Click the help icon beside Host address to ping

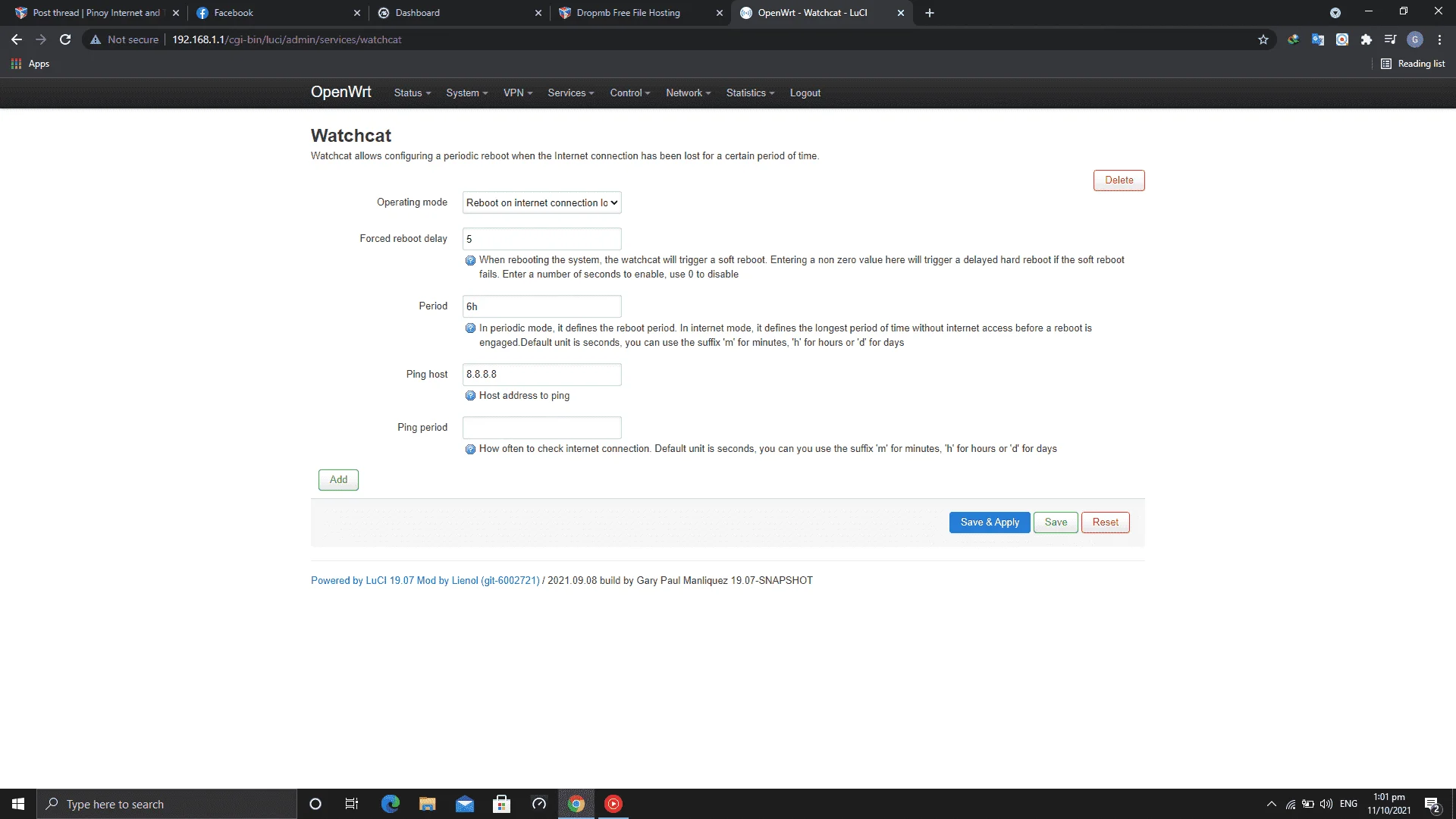470,396
